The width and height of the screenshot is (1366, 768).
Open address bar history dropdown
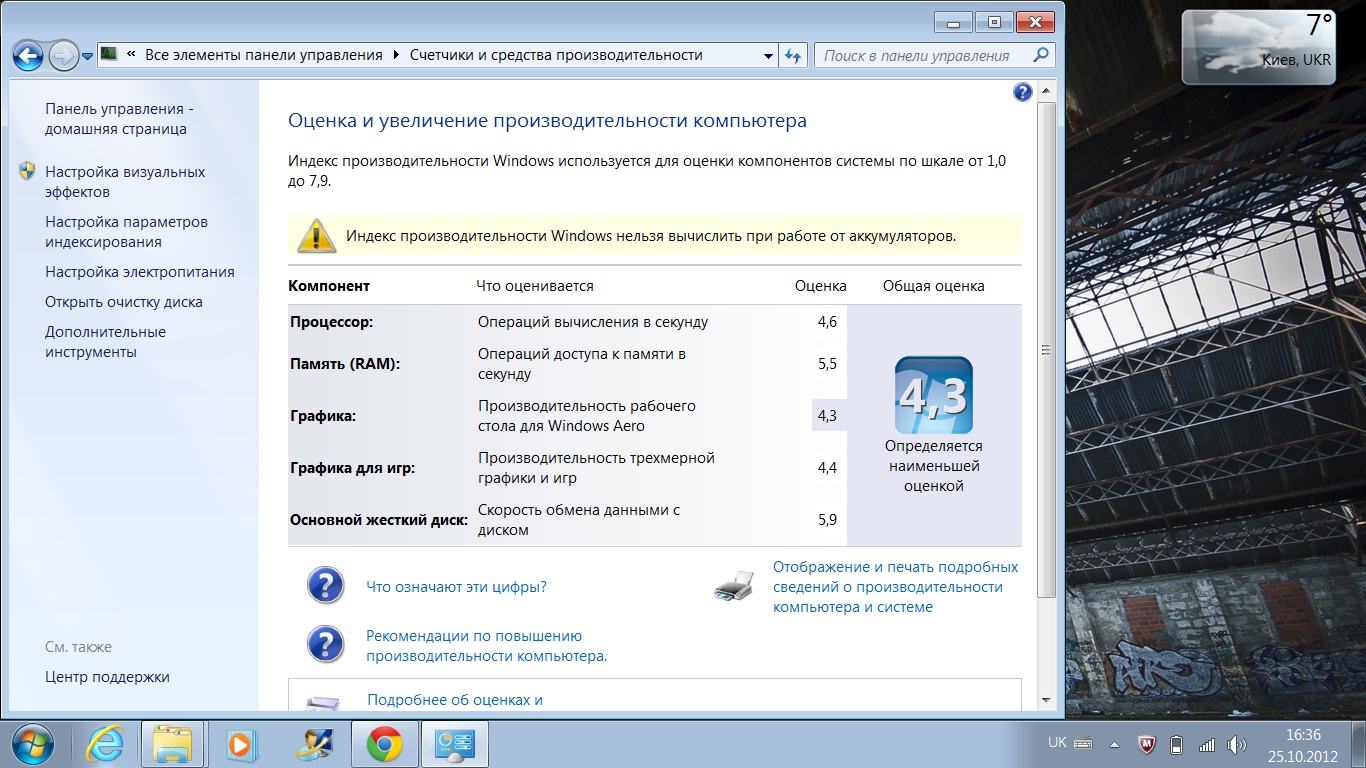point(768,56)
